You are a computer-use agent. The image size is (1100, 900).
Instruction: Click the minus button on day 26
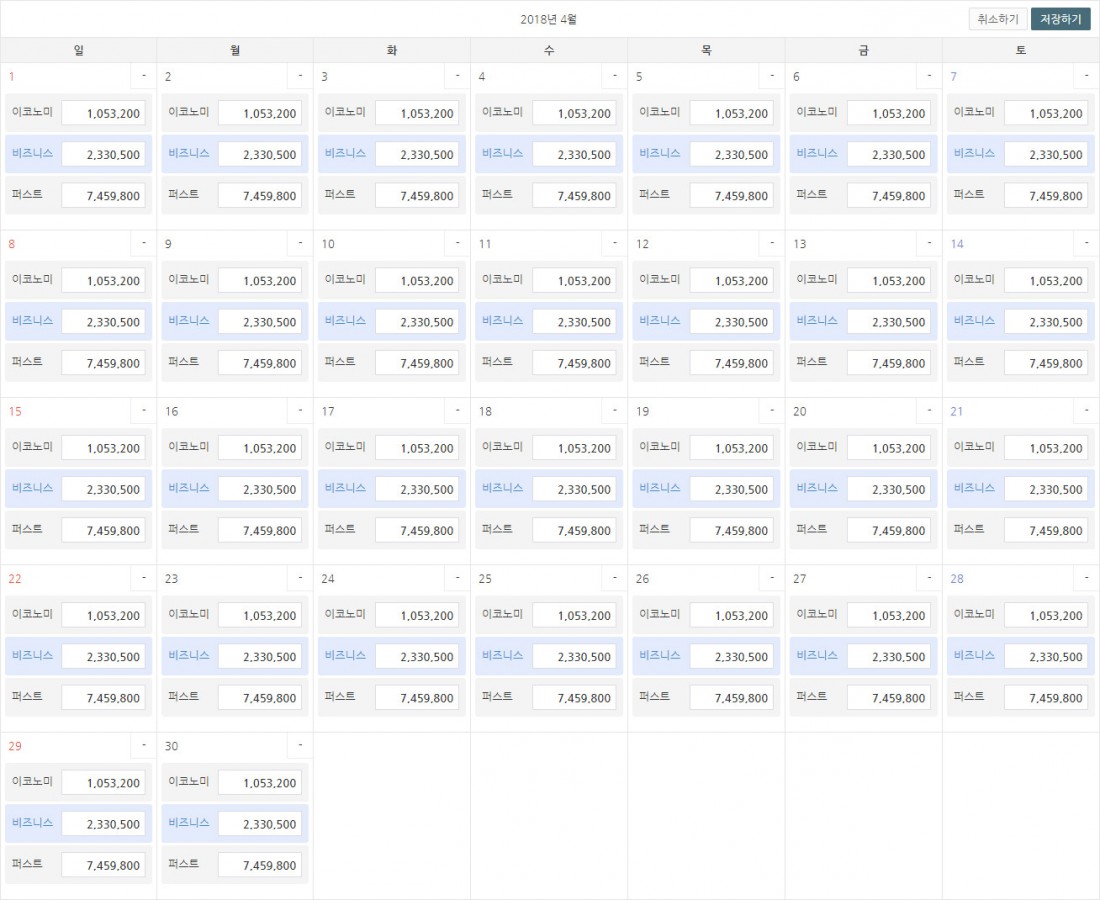pos(772,578)
